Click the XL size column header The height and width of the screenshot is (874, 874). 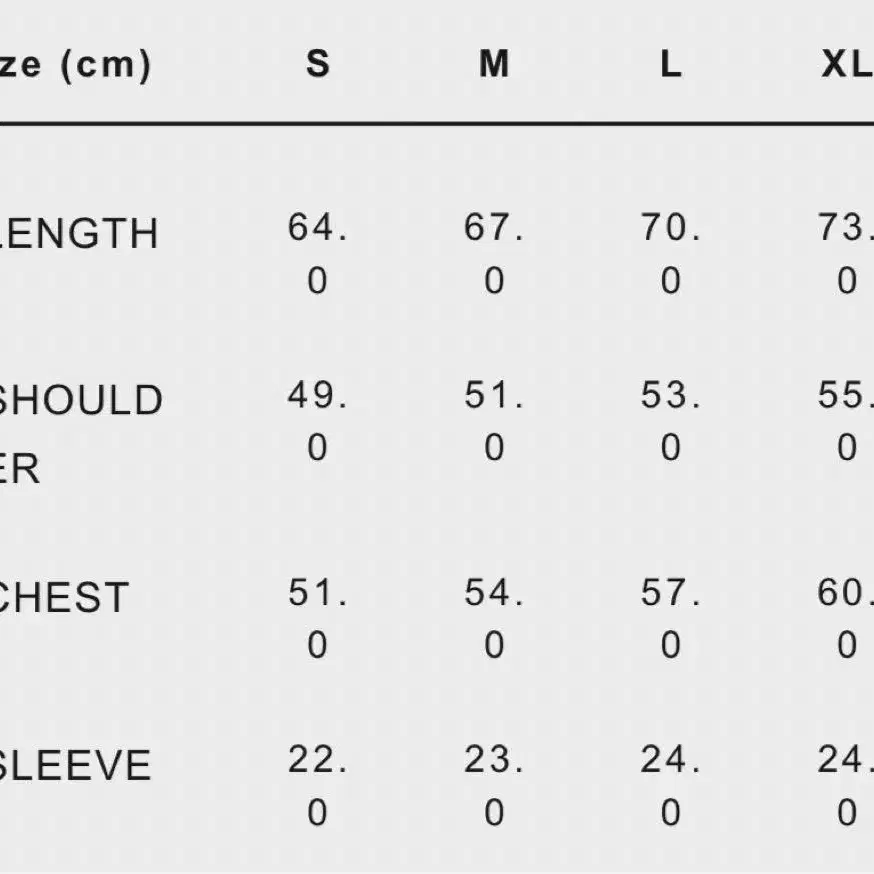point(847,64)
